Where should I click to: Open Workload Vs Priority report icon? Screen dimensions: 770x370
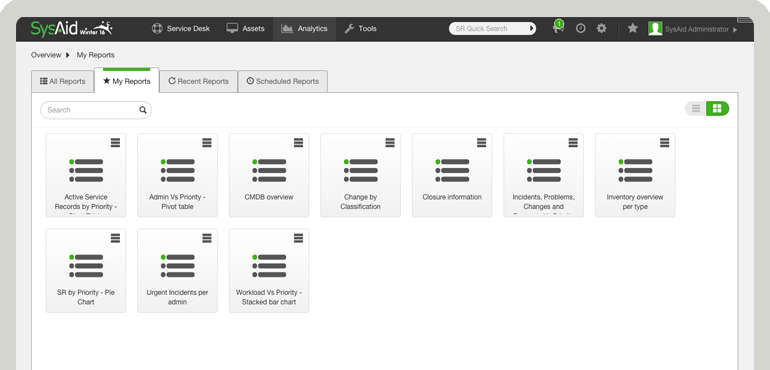click(269, 266)
